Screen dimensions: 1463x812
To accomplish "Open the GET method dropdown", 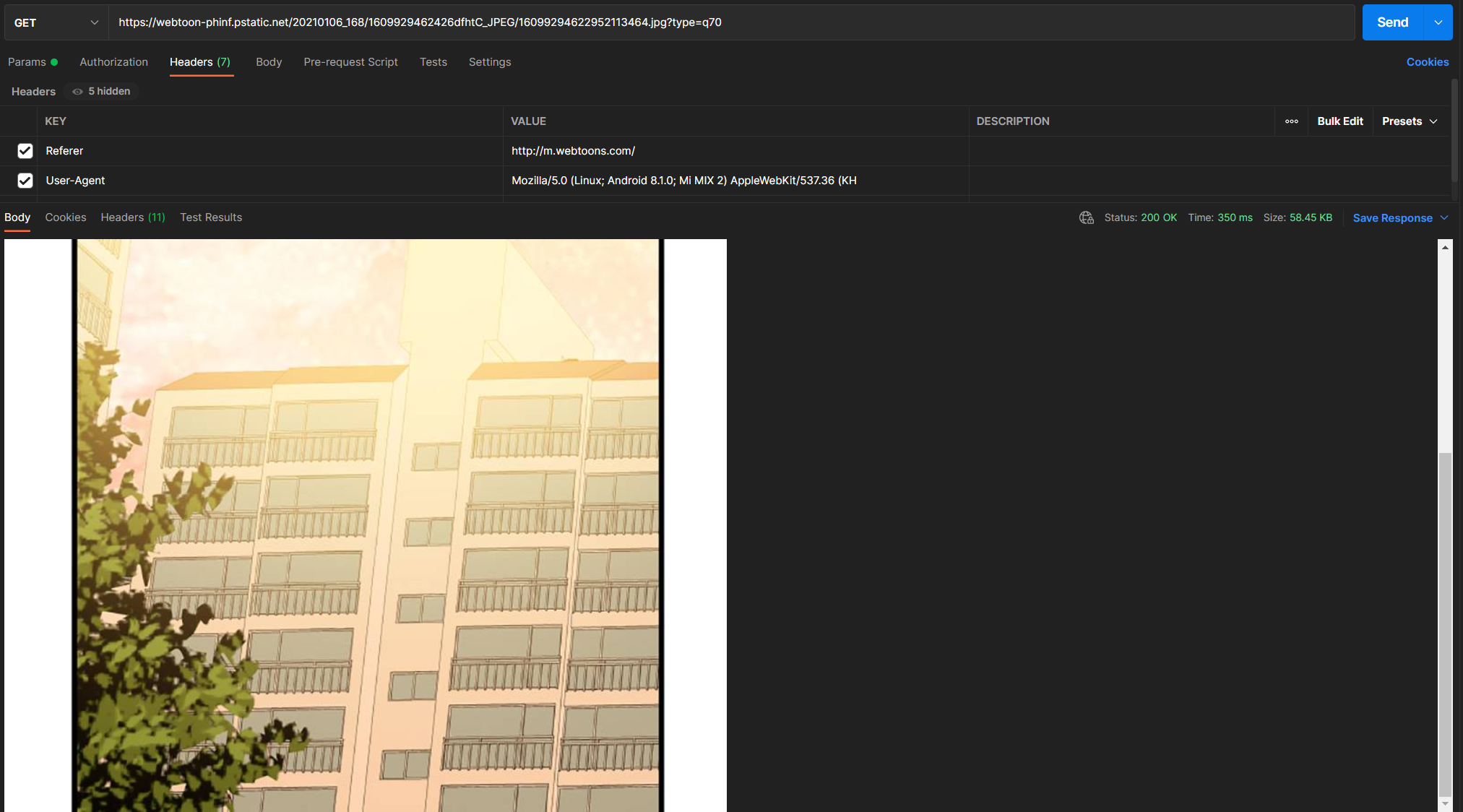I will coord(56,22).
